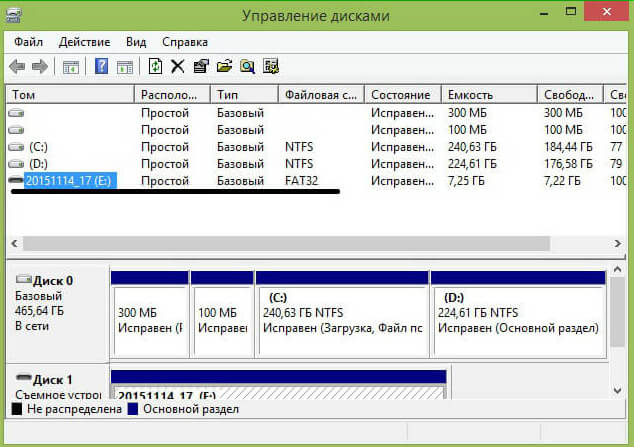This screenshot has height=447, width=634.
Task: Click the 100 МБ volume row's drive icon
Action: pos(16,130)
